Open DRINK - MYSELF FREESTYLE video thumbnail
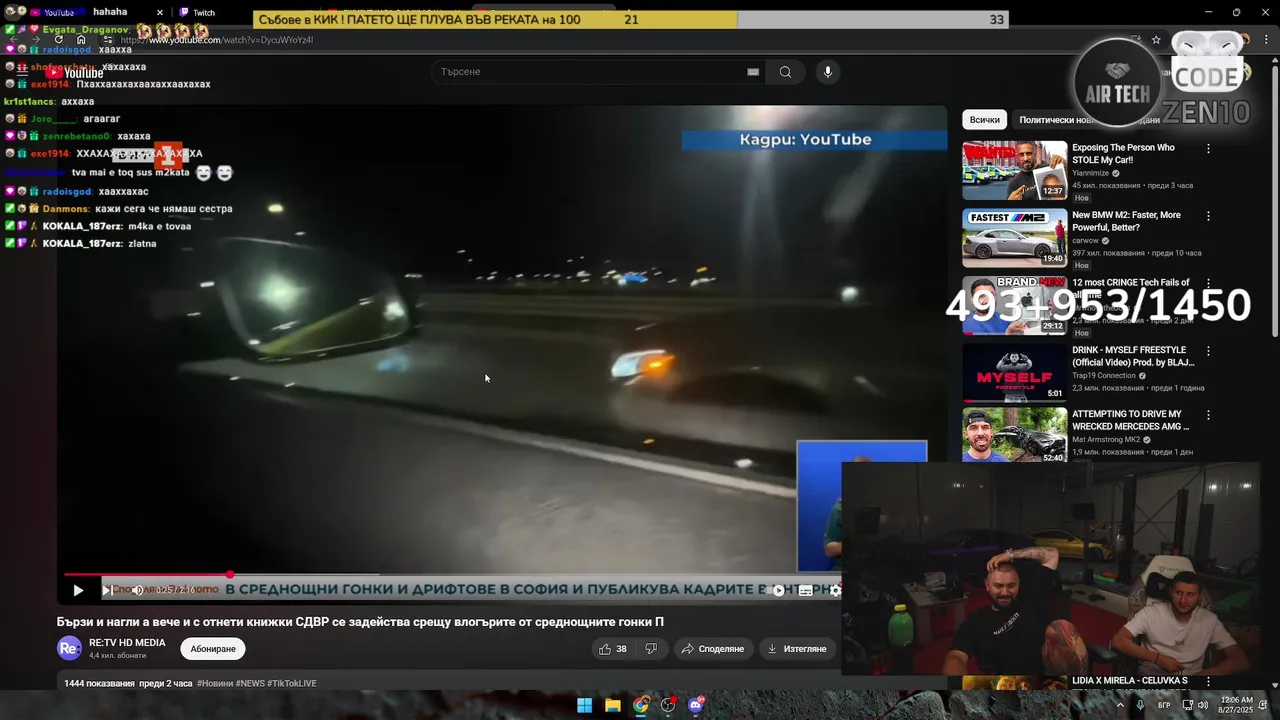The image size is (1280, 720). [1015, 373]
